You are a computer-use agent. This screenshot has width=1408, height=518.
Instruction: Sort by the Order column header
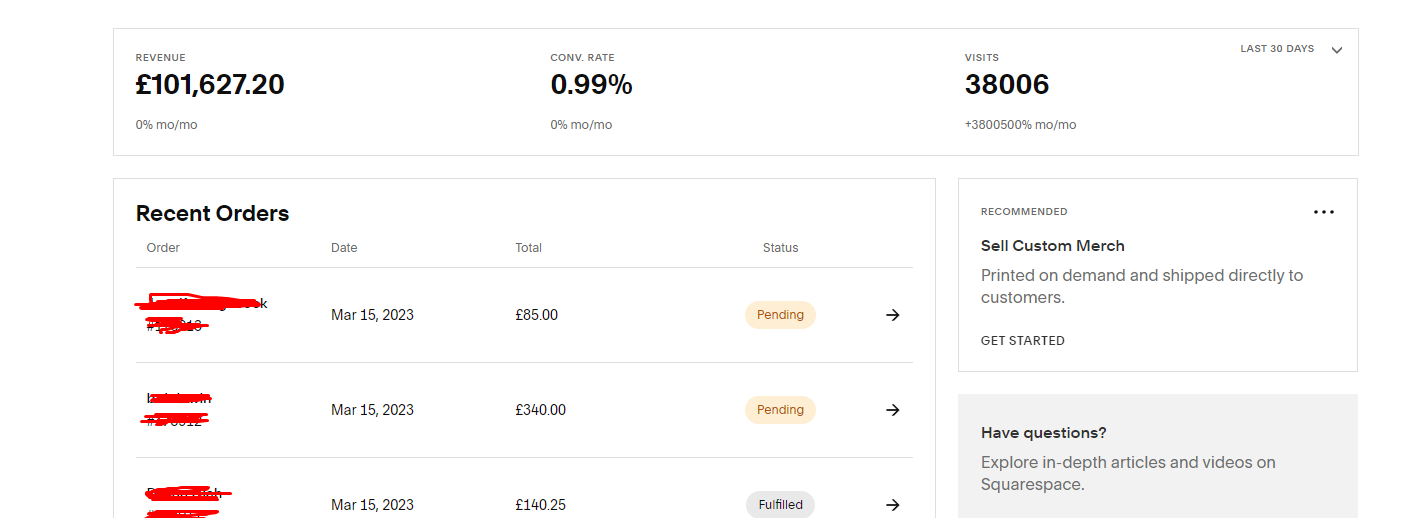[163, 248]
